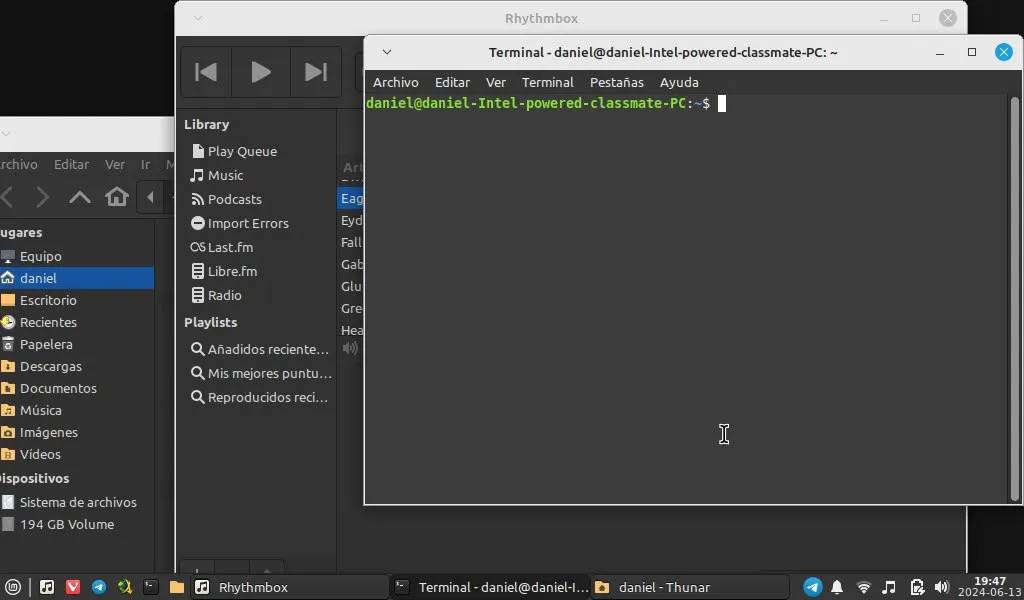The image size is (1024, 600).
Task: Open the applications menu on the taskbar
Action: click(x=13, y=587)
